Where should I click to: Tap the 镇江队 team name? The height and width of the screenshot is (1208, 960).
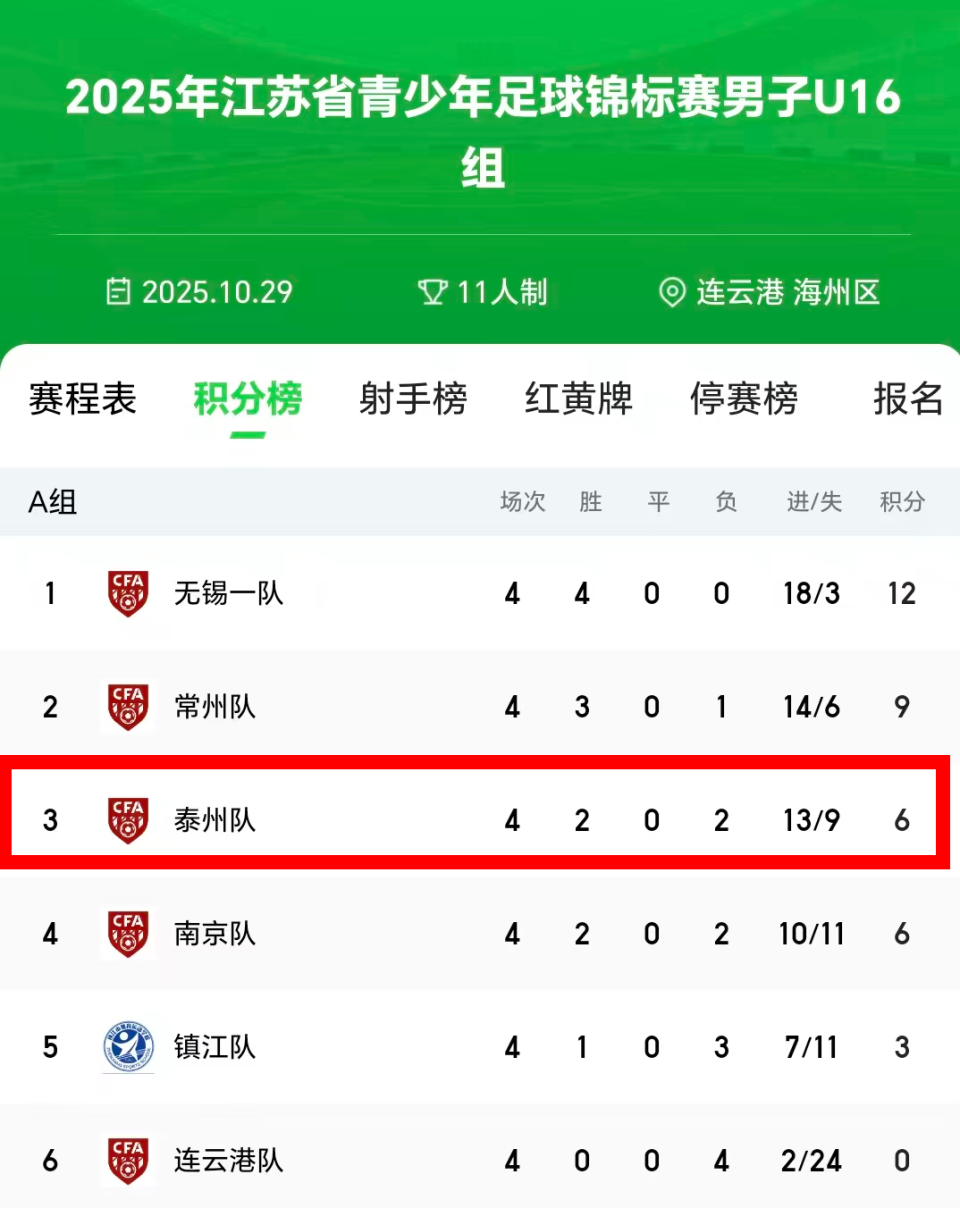tap(214, 1047)
